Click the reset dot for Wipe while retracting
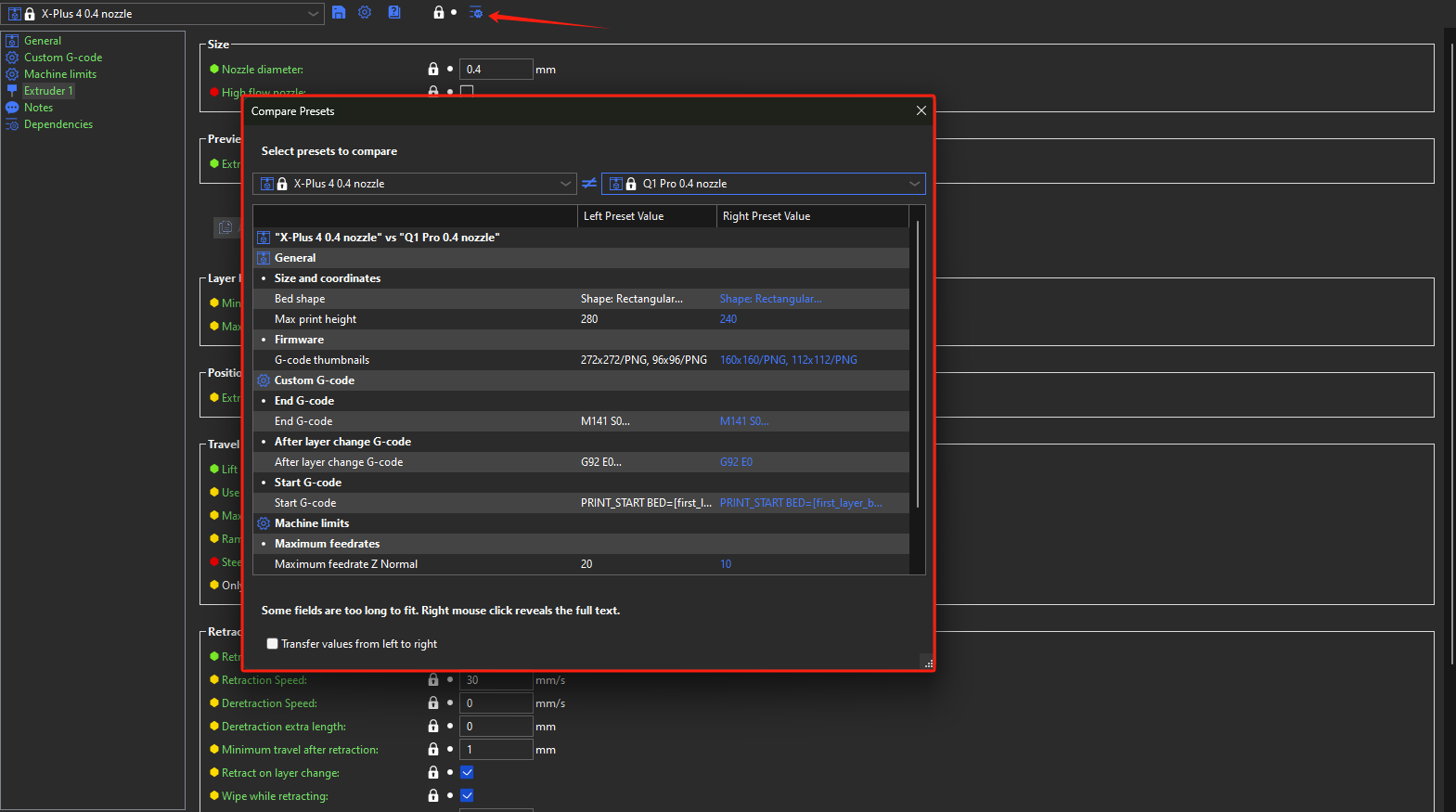Image resolution: width=1456 pixels, height=812 pixels. coord(450,795)
